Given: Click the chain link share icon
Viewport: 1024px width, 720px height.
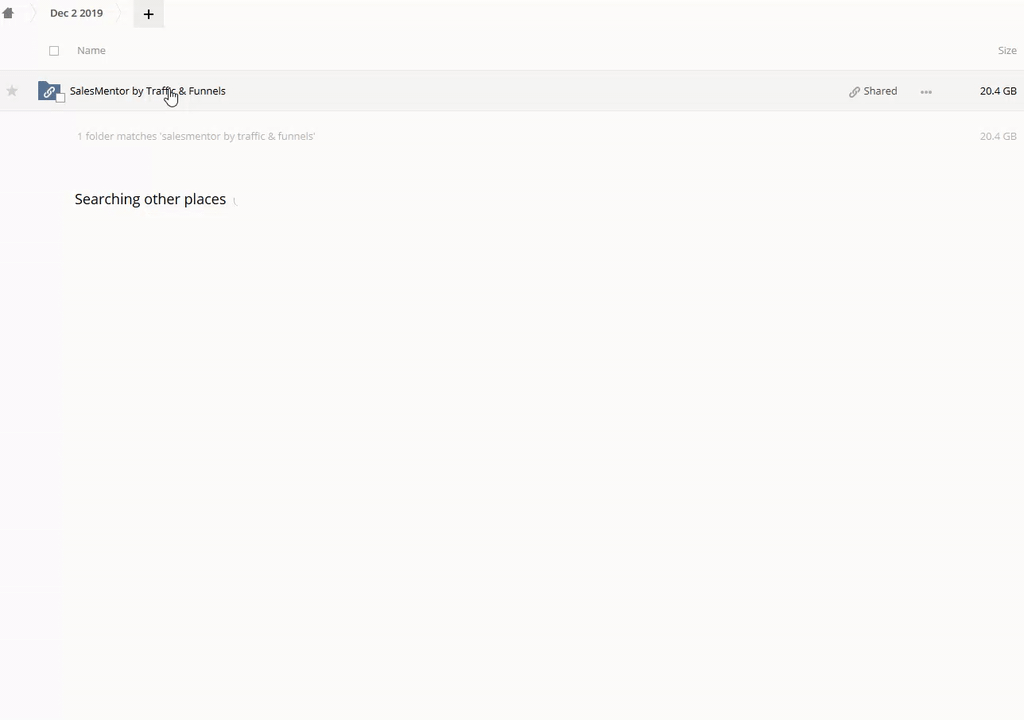Looking at the screenshot, I should pos(854,92).
